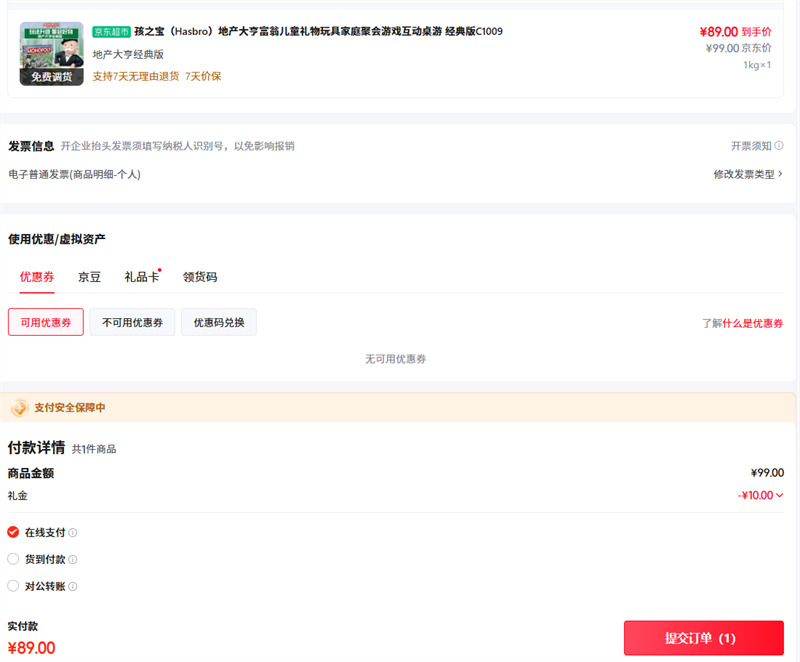
Task: Select the 货到付款 radio button
Action: [13, 560]
